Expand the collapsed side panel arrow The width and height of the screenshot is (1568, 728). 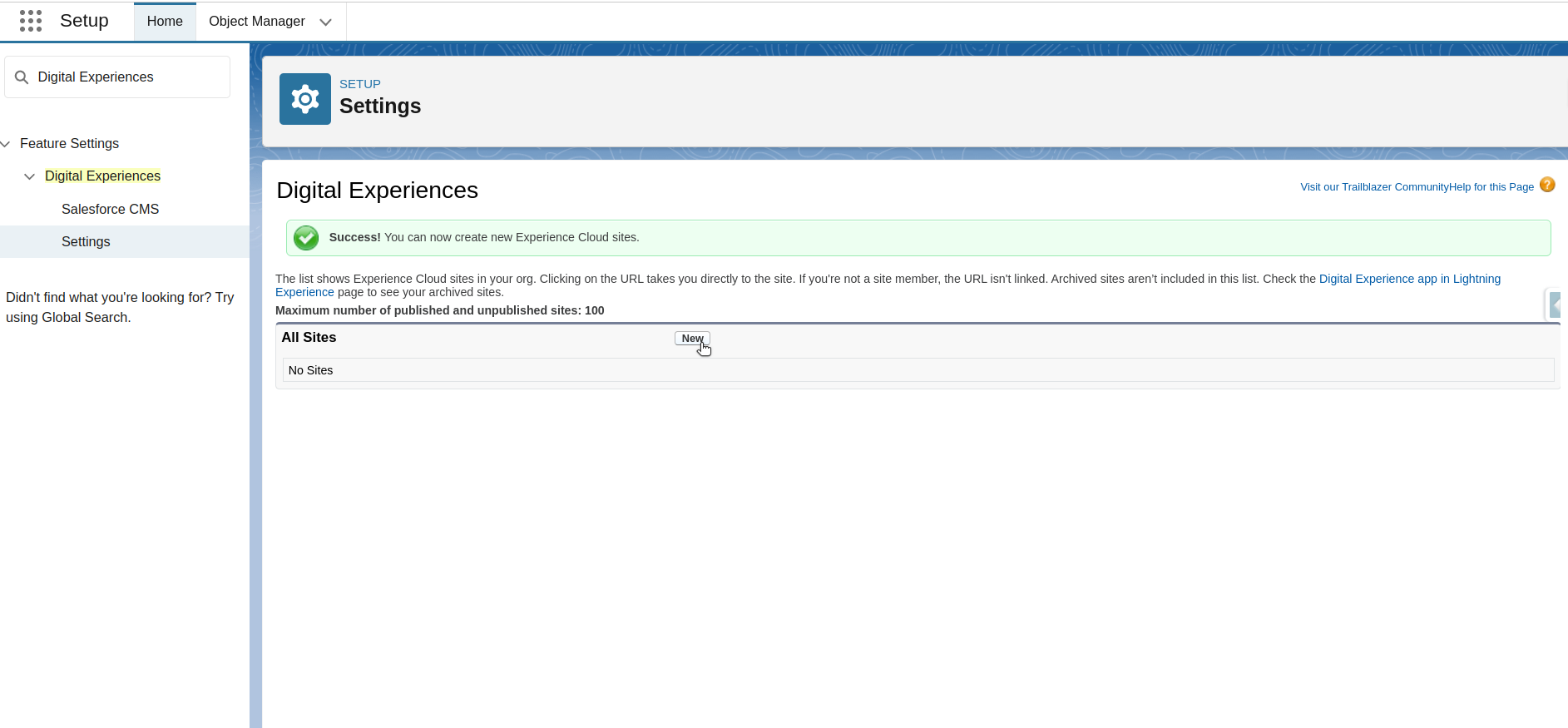(1555, 305)
